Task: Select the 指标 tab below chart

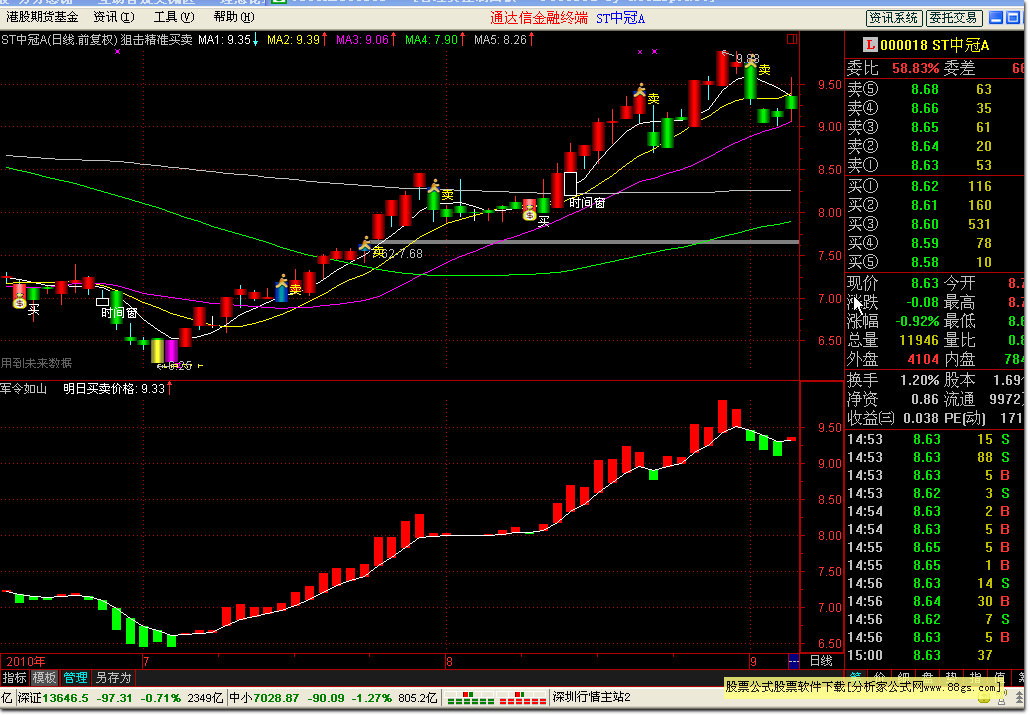Action: [x=14, y=678]
